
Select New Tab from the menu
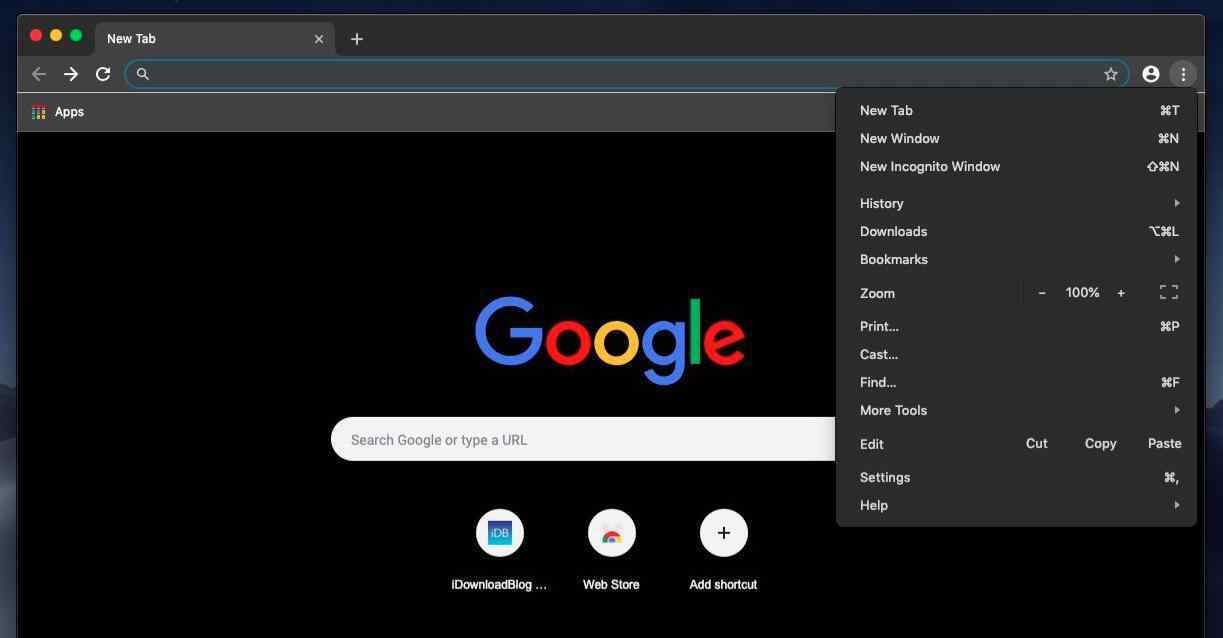(1016, 110)
